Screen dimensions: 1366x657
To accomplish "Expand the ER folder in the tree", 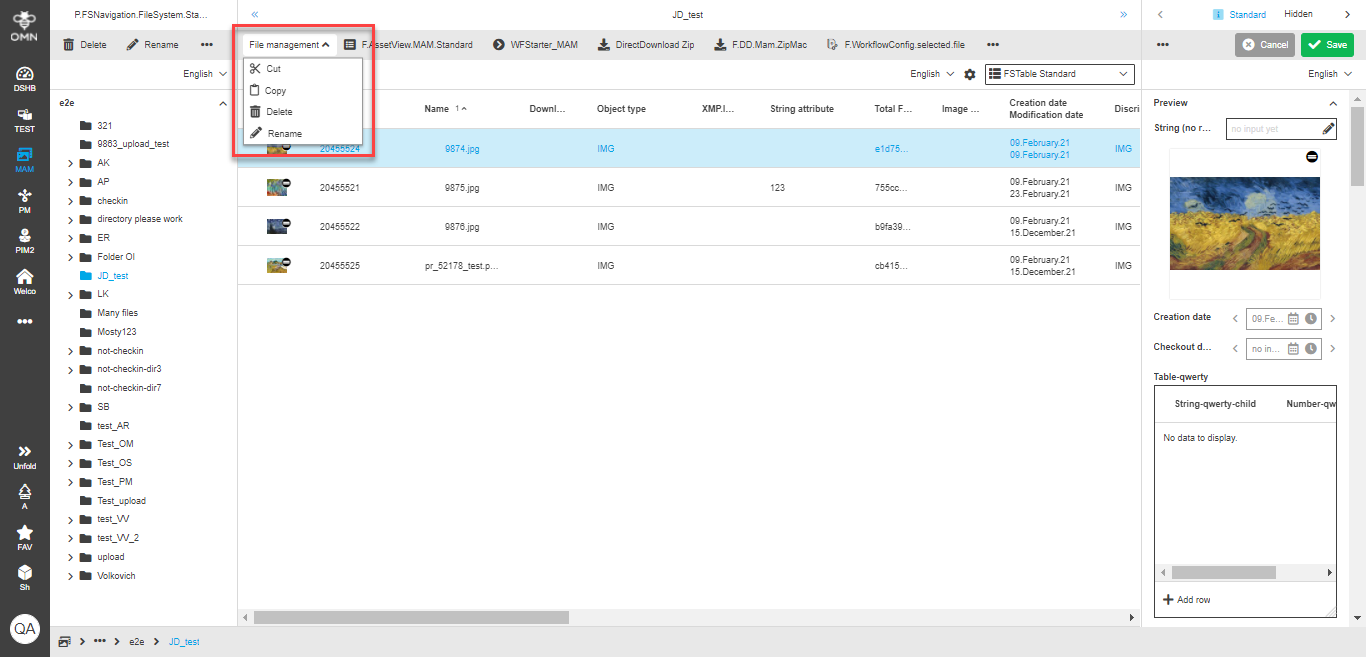I will pyautogui.click(x=69, y=237).
